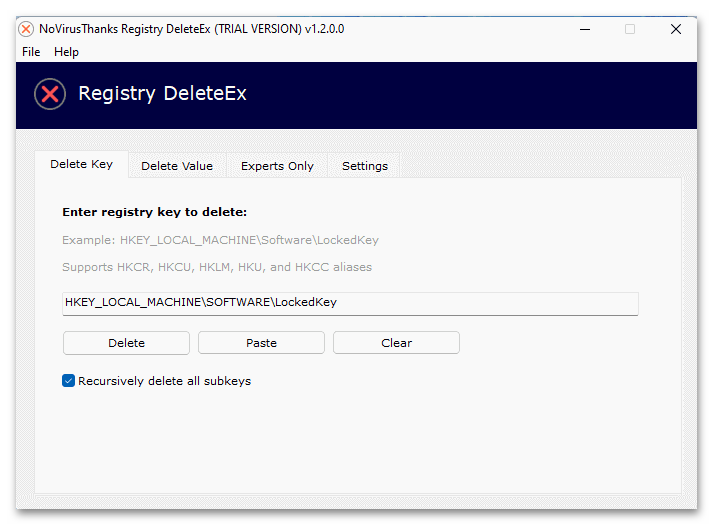This screenshot has height=525, width=713.
Task: Open the Help menu
Action: pos(66,52)
